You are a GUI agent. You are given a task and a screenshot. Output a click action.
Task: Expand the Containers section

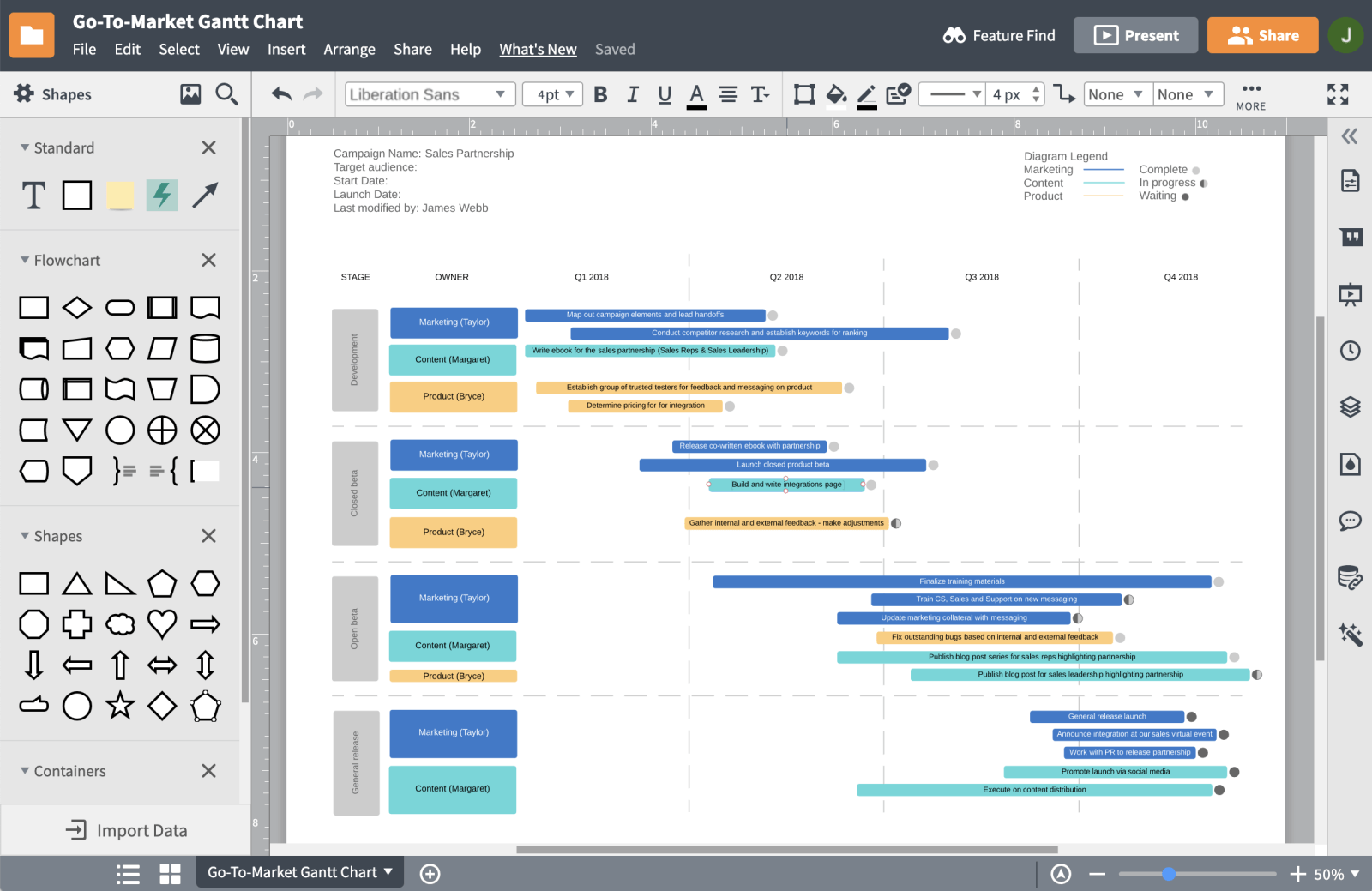click(25, 771)
